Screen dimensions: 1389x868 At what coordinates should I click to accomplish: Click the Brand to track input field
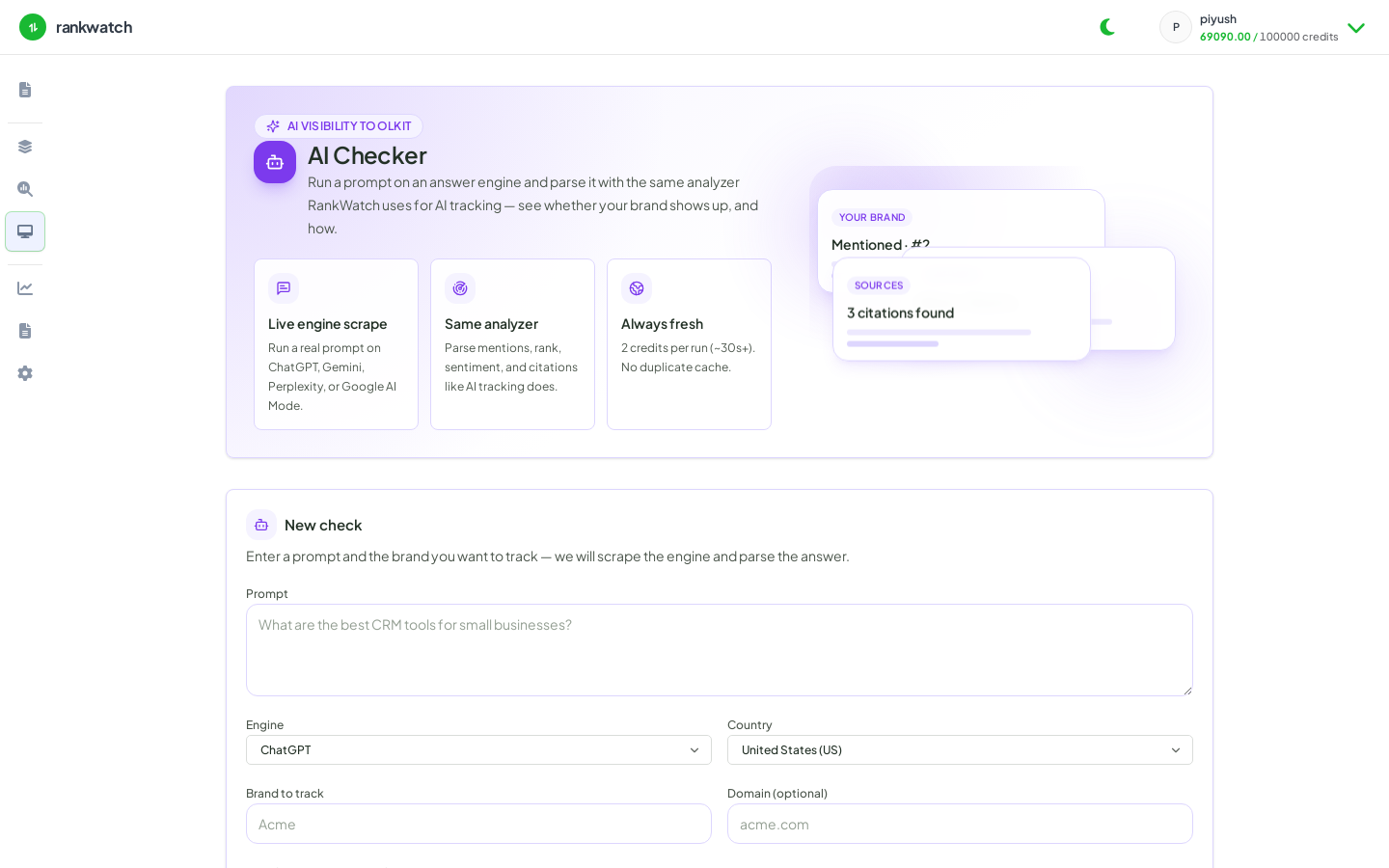(478, 824)
